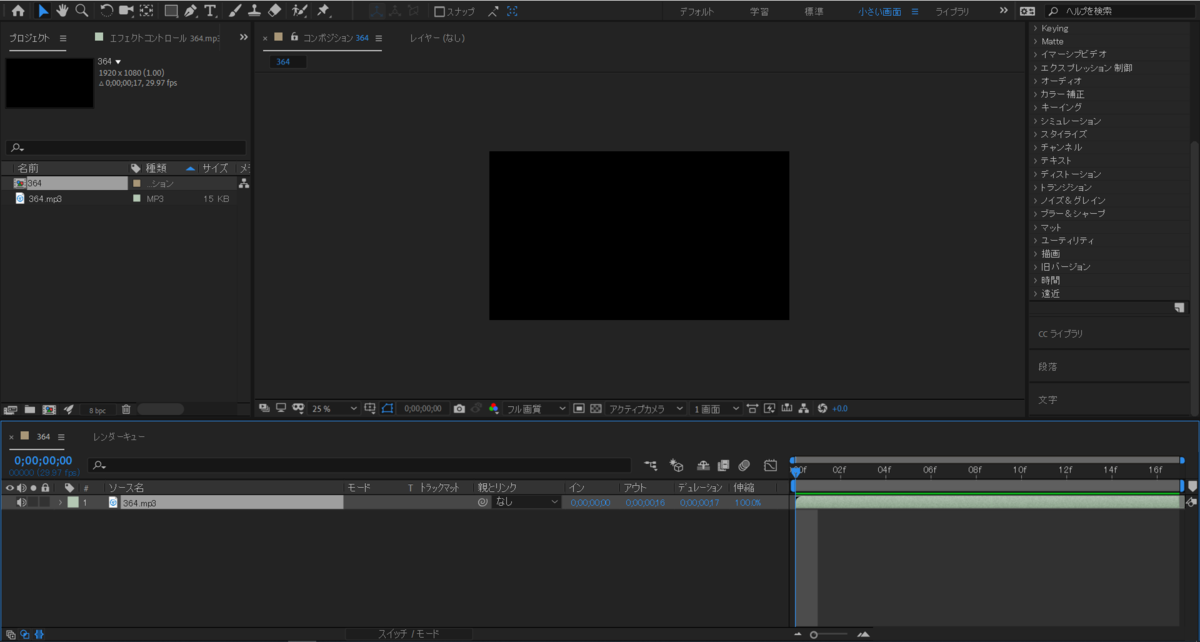Expand the ブラー&シャープ effects category
The image size is (1200, 642).
[x=1036, y=214]
